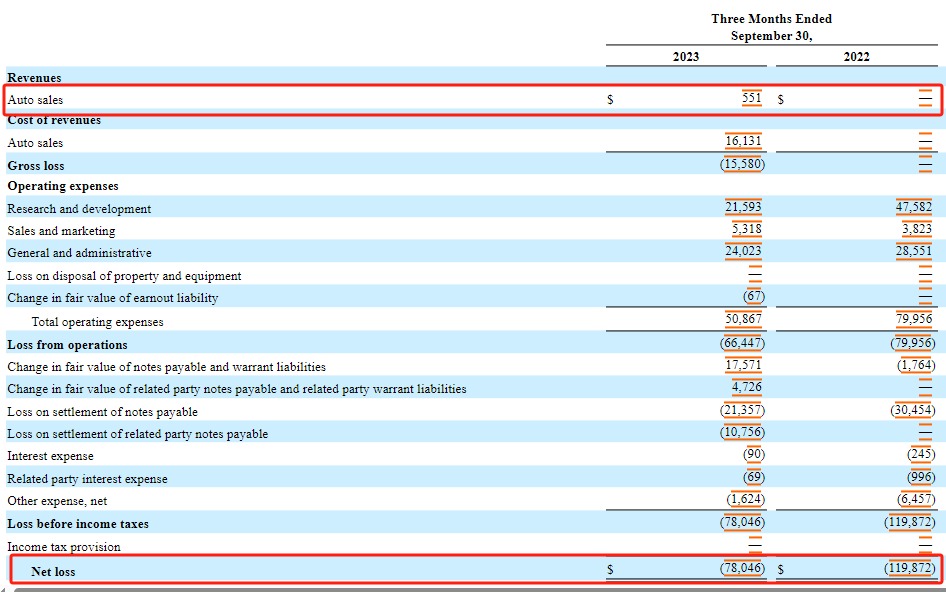Viewport: 946px width, 592px height.
Task: Click 'Total operating expenses' label
Action: pyautogui.click(x=97, y=322)
